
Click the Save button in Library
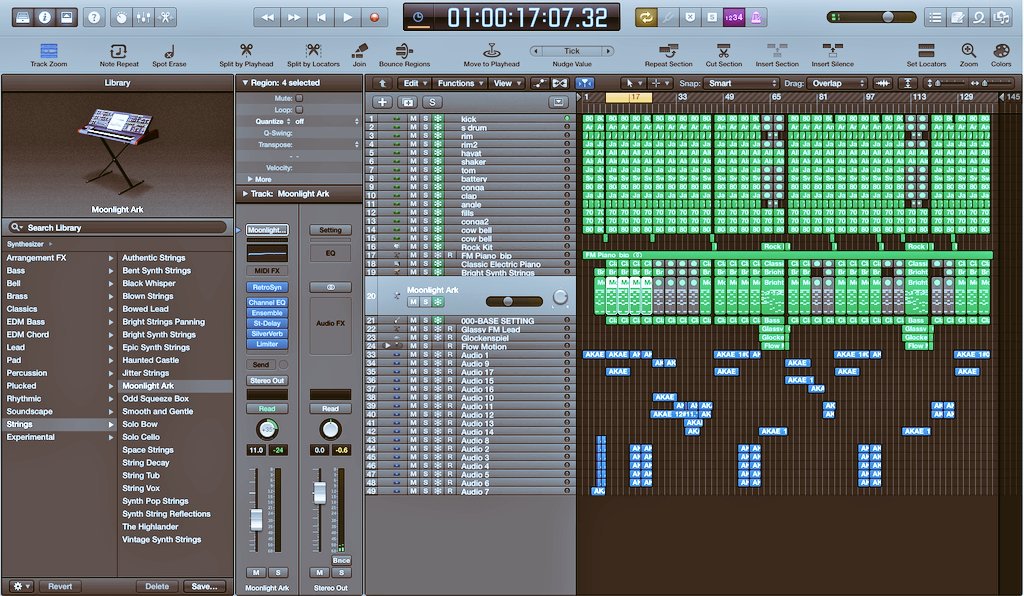point(204,586)
